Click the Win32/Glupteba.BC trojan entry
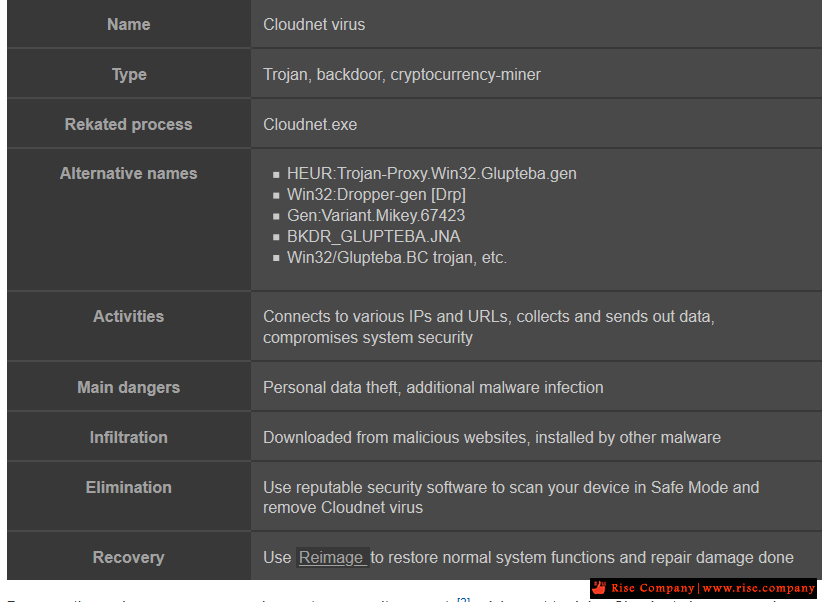828x602 pixels. [397, 257]
